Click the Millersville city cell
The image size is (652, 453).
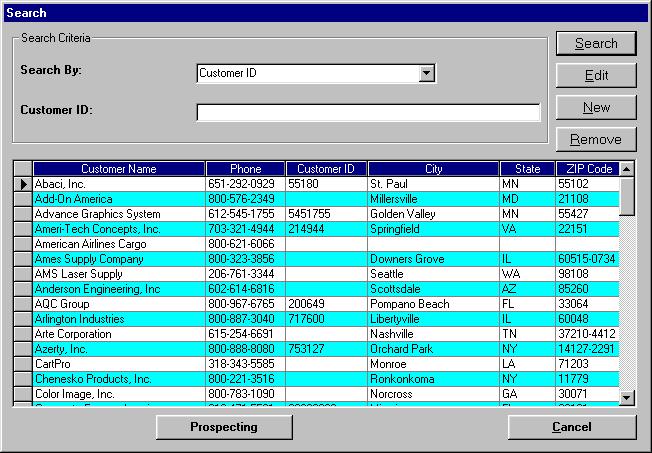[x=433, y=199]
